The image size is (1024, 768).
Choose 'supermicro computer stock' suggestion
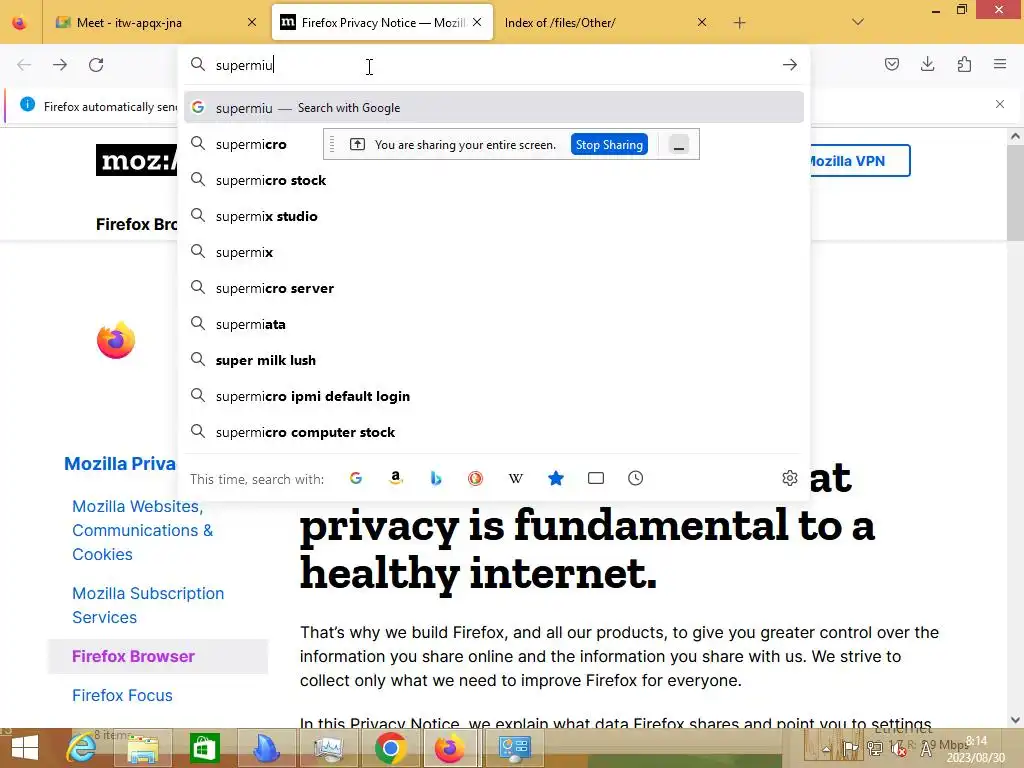[x=494, y=432]
